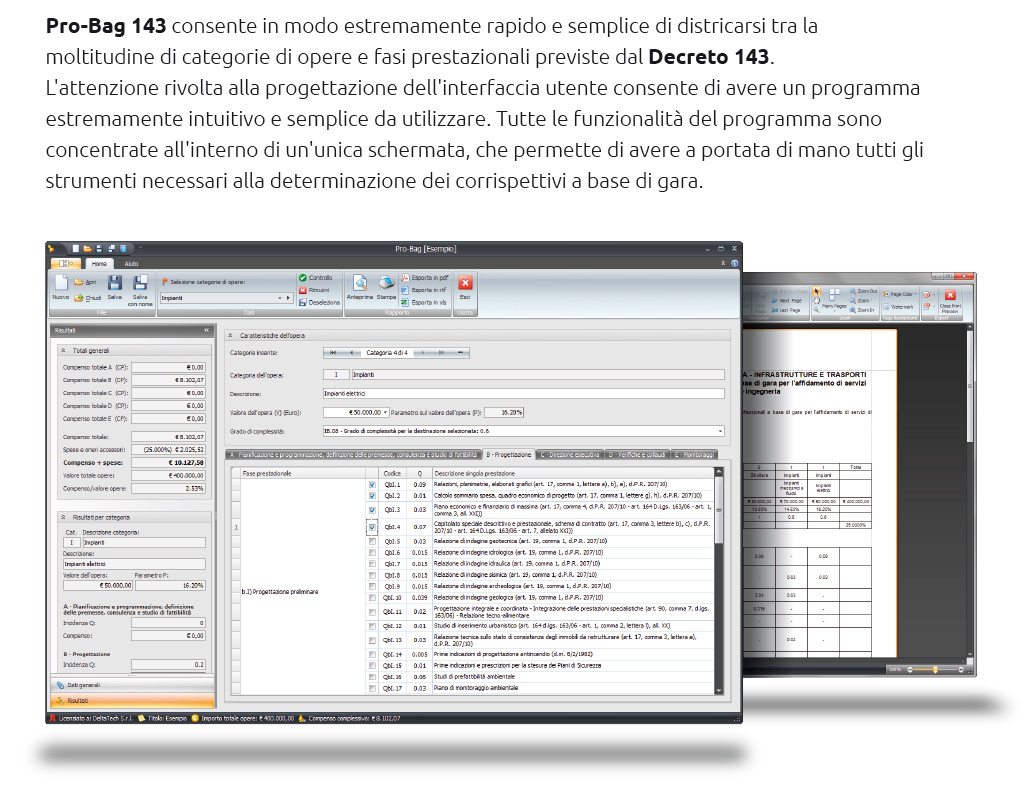Collapse the Totali generali section
The height and width of the screenshot is (790, 1024).
63,351
